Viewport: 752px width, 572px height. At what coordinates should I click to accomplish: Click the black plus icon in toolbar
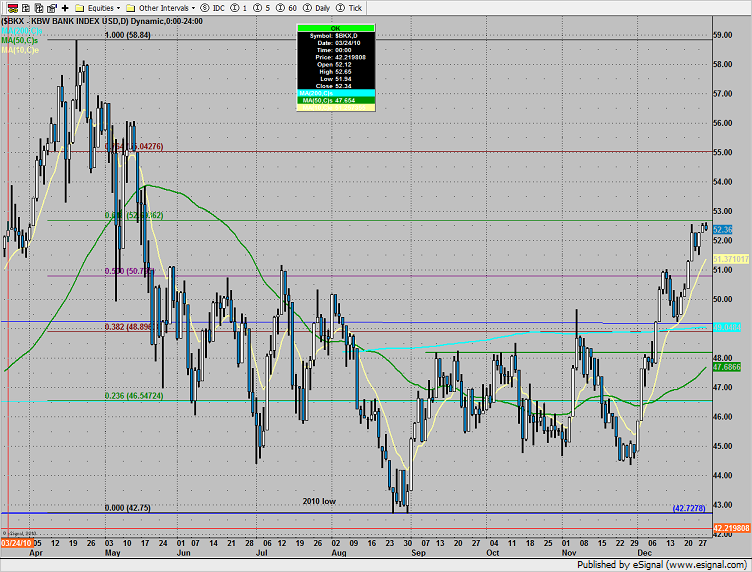pos(65,8)
